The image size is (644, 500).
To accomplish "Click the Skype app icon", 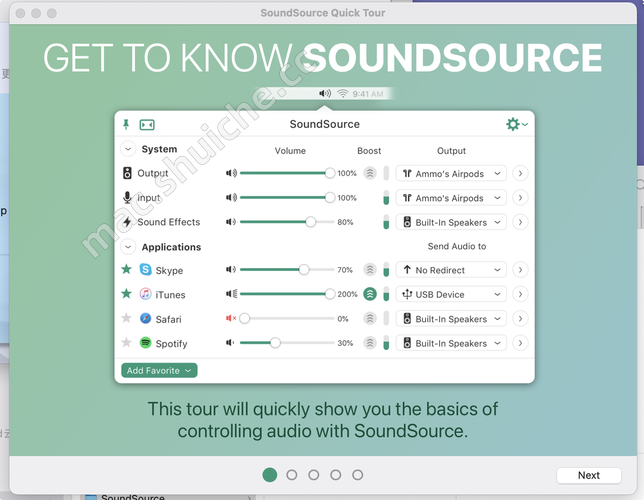I will (146, 270).
